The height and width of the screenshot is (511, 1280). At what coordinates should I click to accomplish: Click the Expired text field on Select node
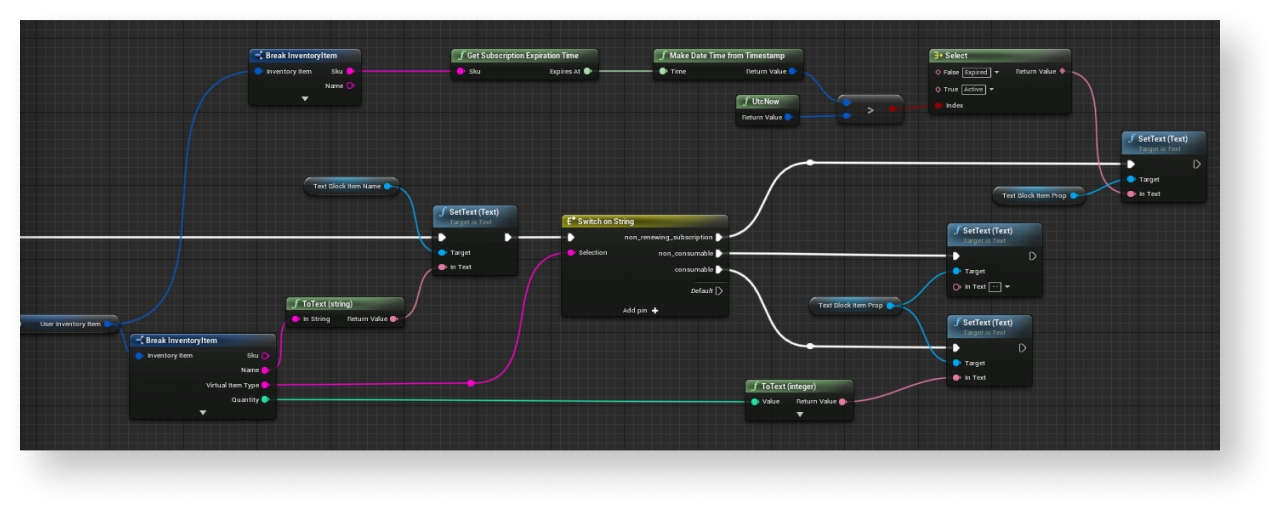pyautogui.click(x=975, y=73)
